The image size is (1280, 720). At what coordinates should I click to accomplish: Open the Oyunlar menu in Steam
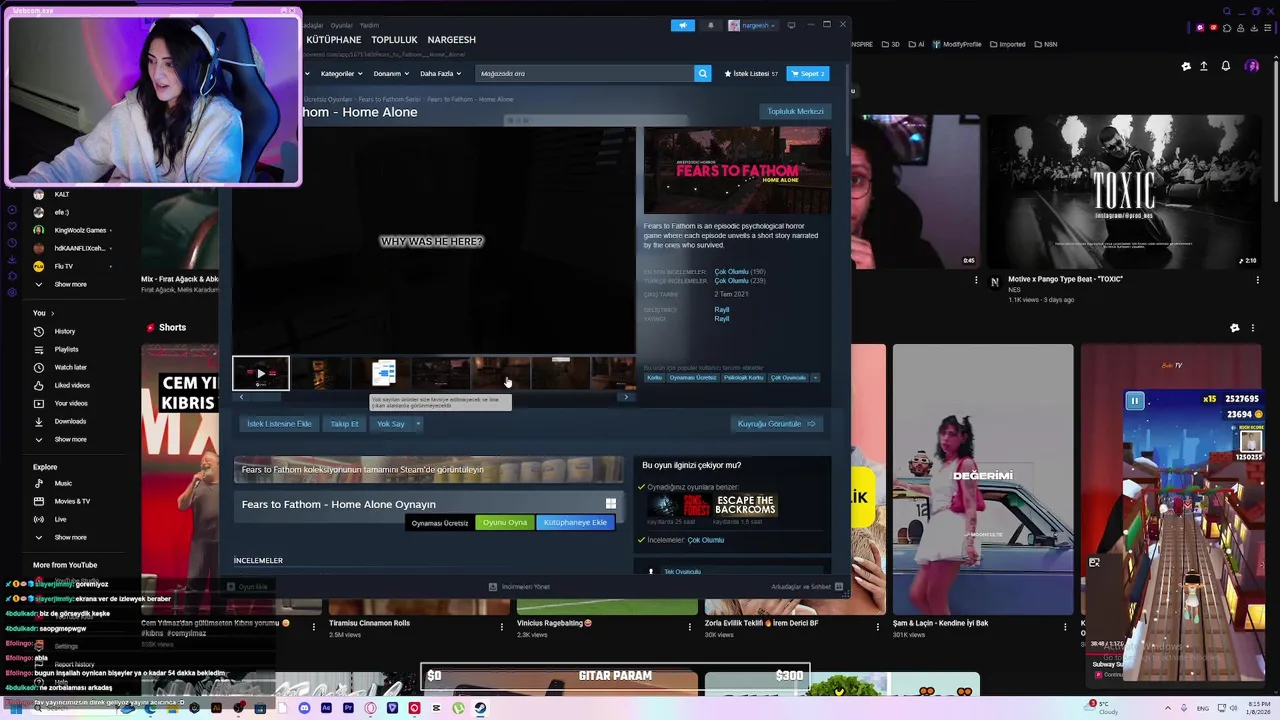(342, 25)
